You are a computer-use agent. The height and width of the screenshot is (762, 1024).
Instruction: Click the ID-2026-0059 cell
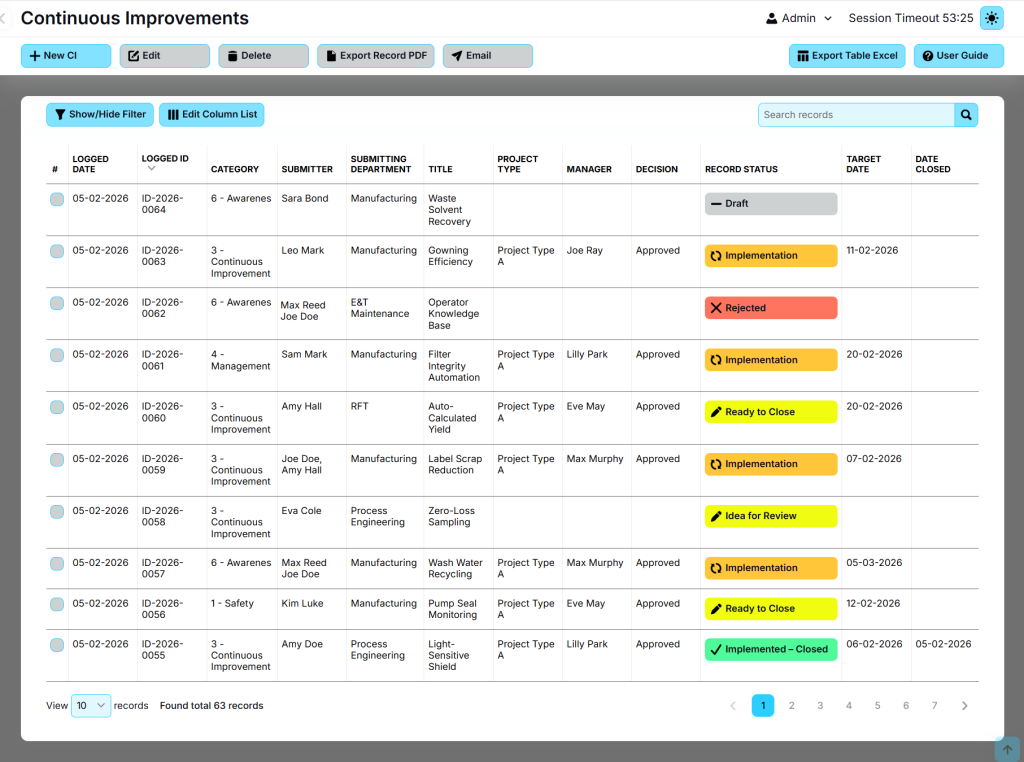[x=162, y=464]
